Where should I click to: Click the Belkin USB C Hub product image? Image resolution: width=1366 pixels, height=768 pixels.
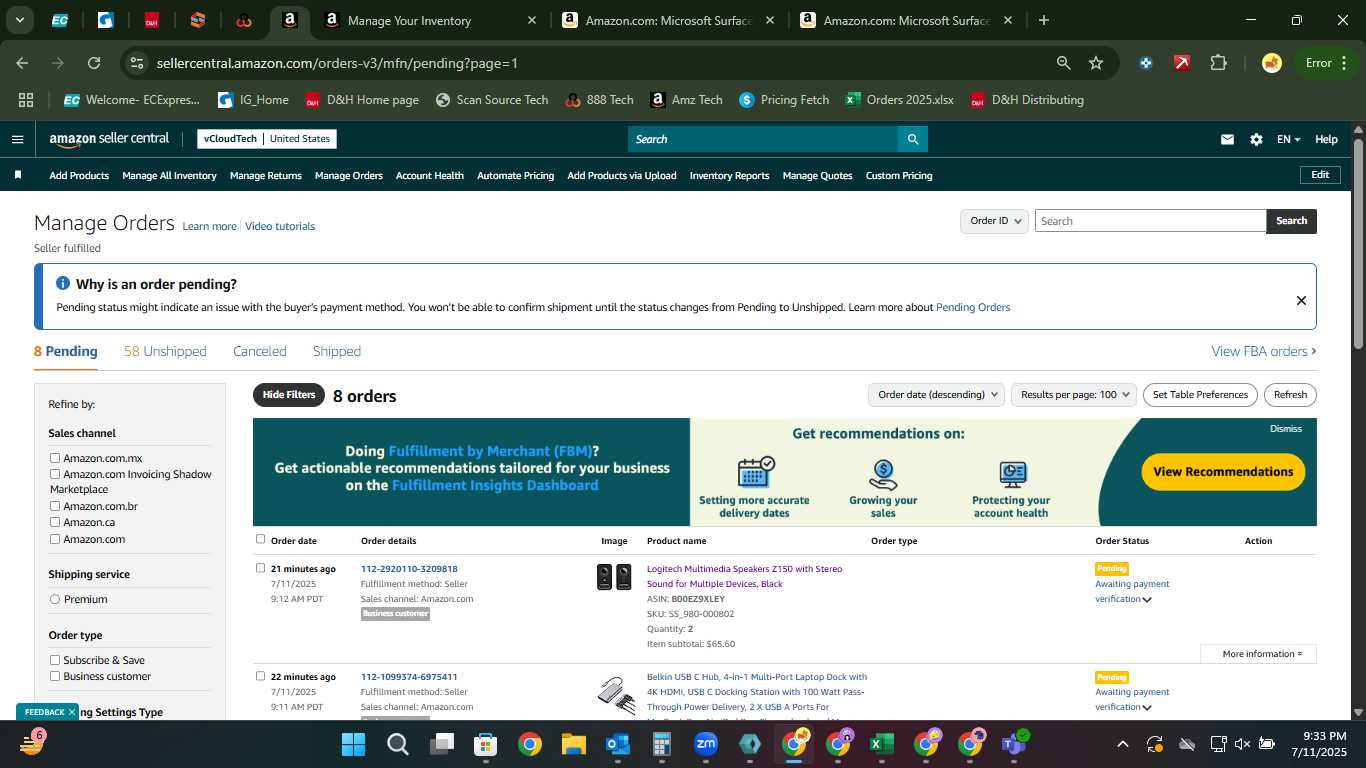point(614,694)
